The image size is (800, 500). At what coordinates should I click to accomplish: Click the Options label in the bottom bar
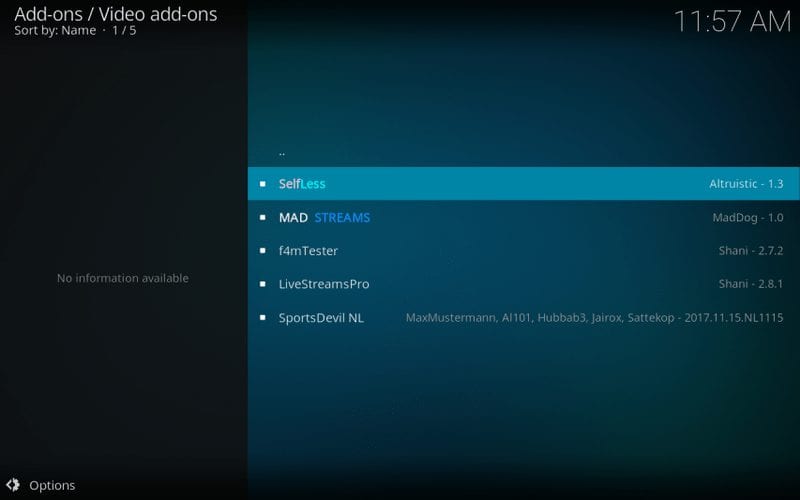[52, 485]
